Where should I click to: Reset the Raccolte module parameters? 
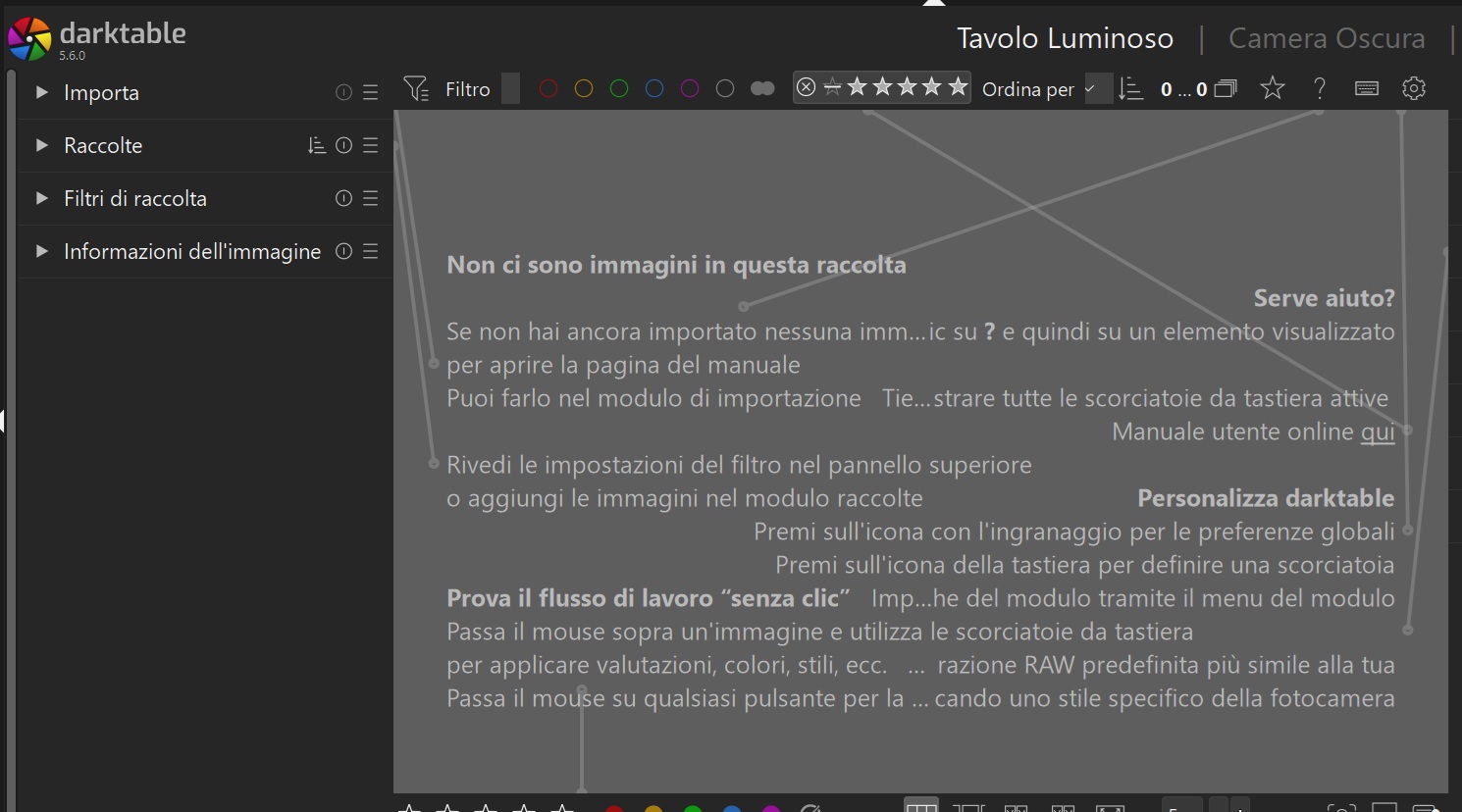[343, 145]
